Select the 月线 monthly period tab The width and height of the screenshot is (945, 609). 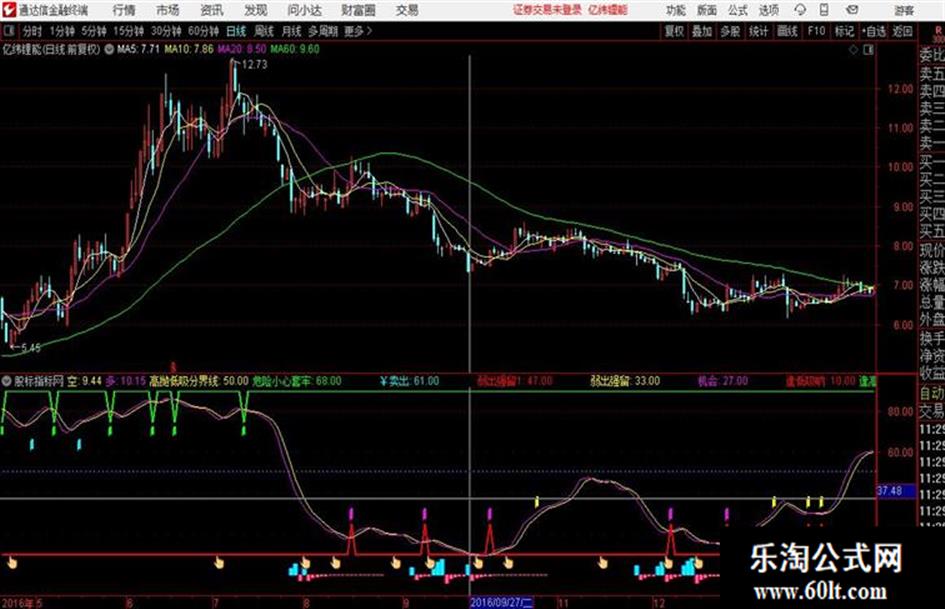(292, 31)
